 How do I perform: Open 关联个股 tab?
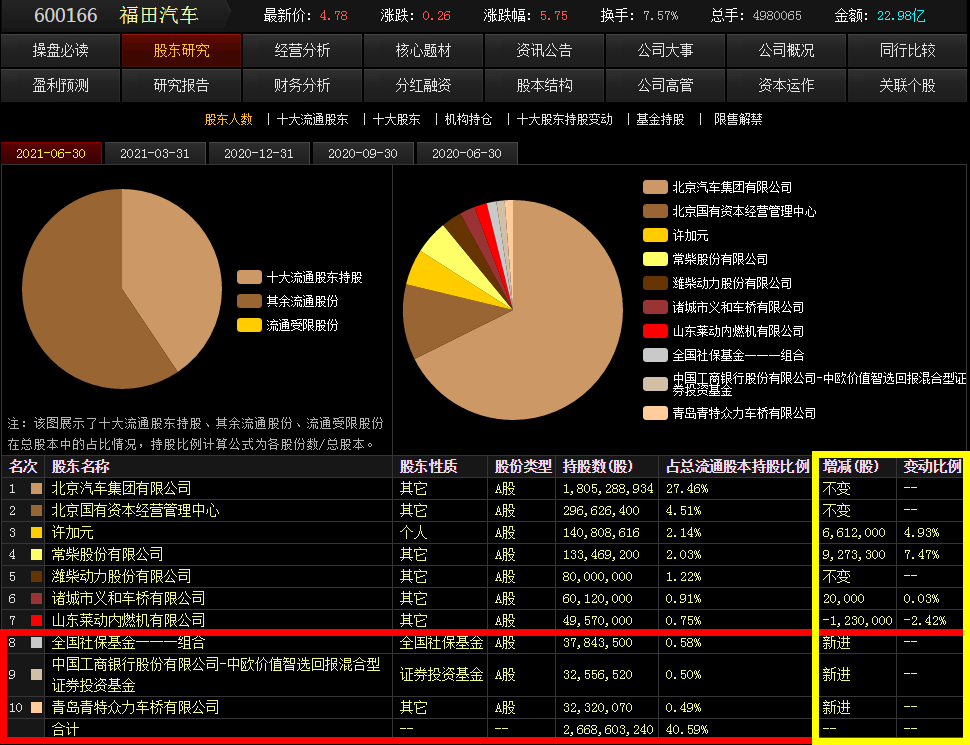point(908,85)
